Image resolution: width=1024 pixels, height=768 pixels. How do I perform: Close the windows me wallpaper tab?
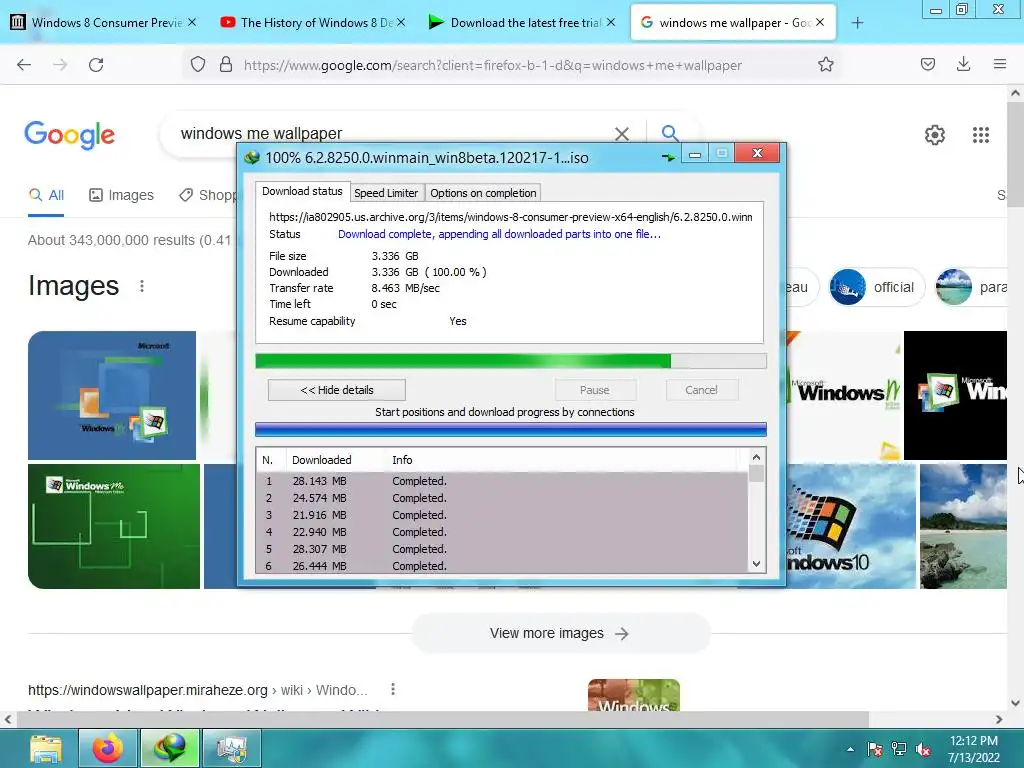coord(820,22)
